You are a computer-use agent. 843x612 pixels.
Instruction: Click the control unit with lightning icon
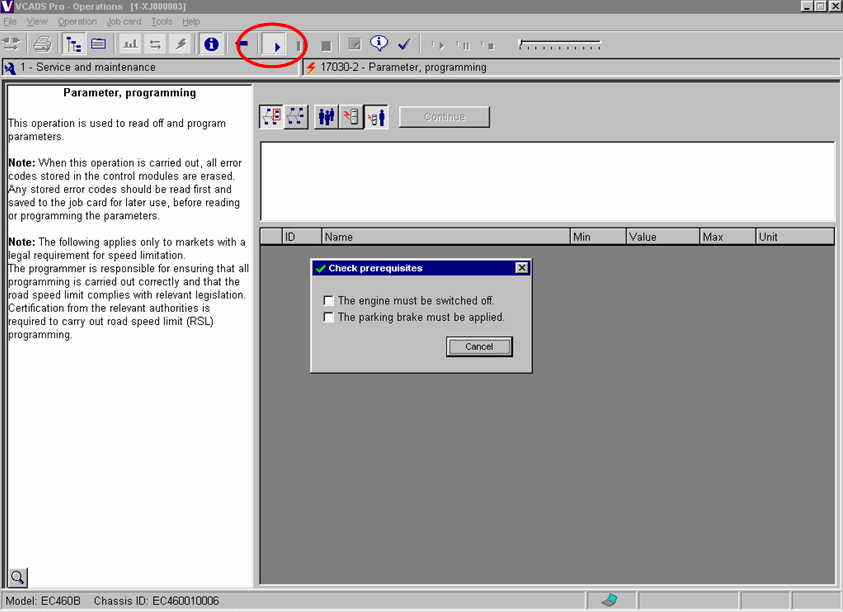tap(351, 117)
